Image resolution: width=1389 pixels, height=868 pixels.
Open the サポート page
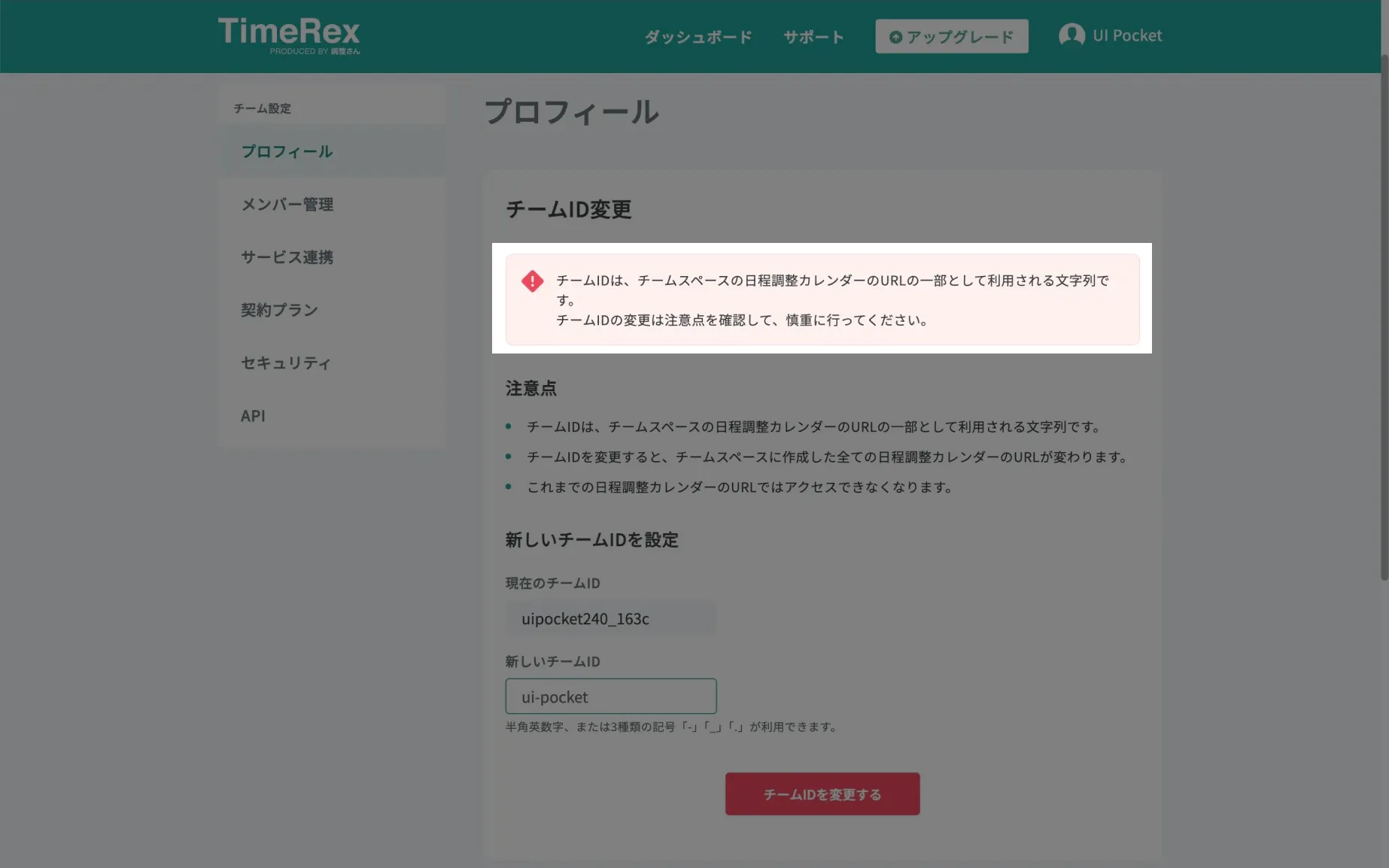coord(813,36)
